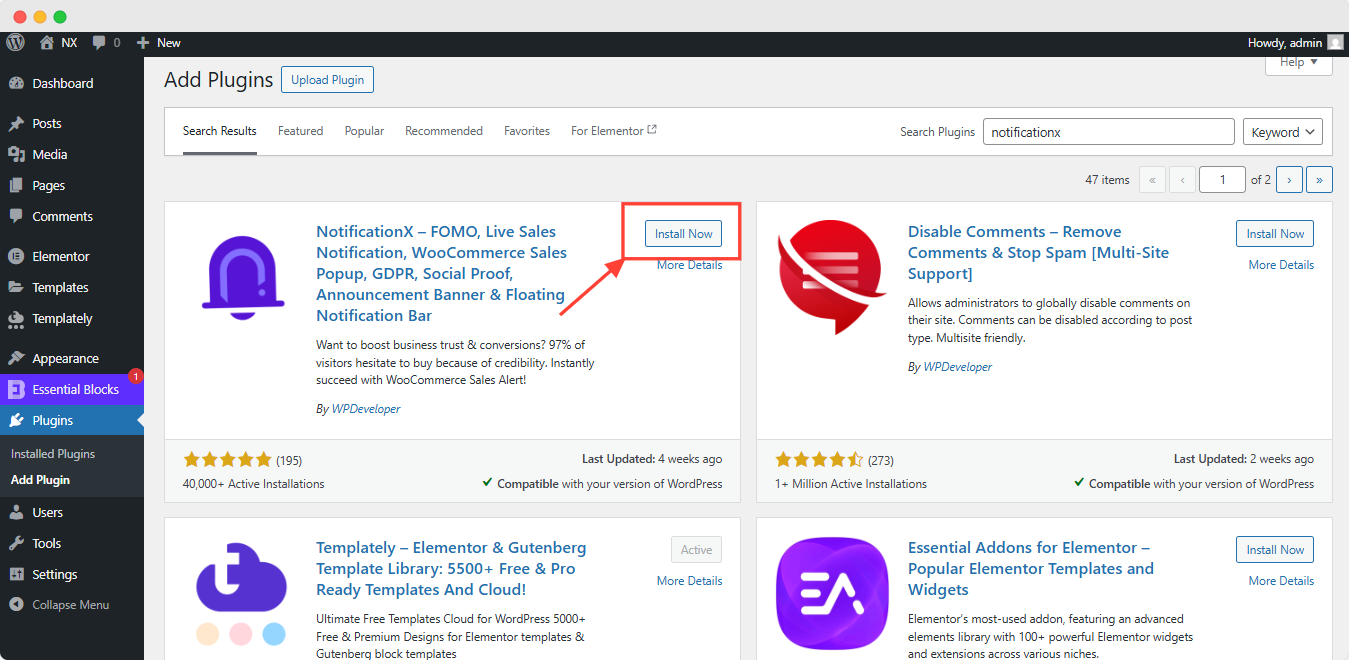The image size is (1349, 660).
Task: Click the Disable Comments star rating
Action: [819, 460]
